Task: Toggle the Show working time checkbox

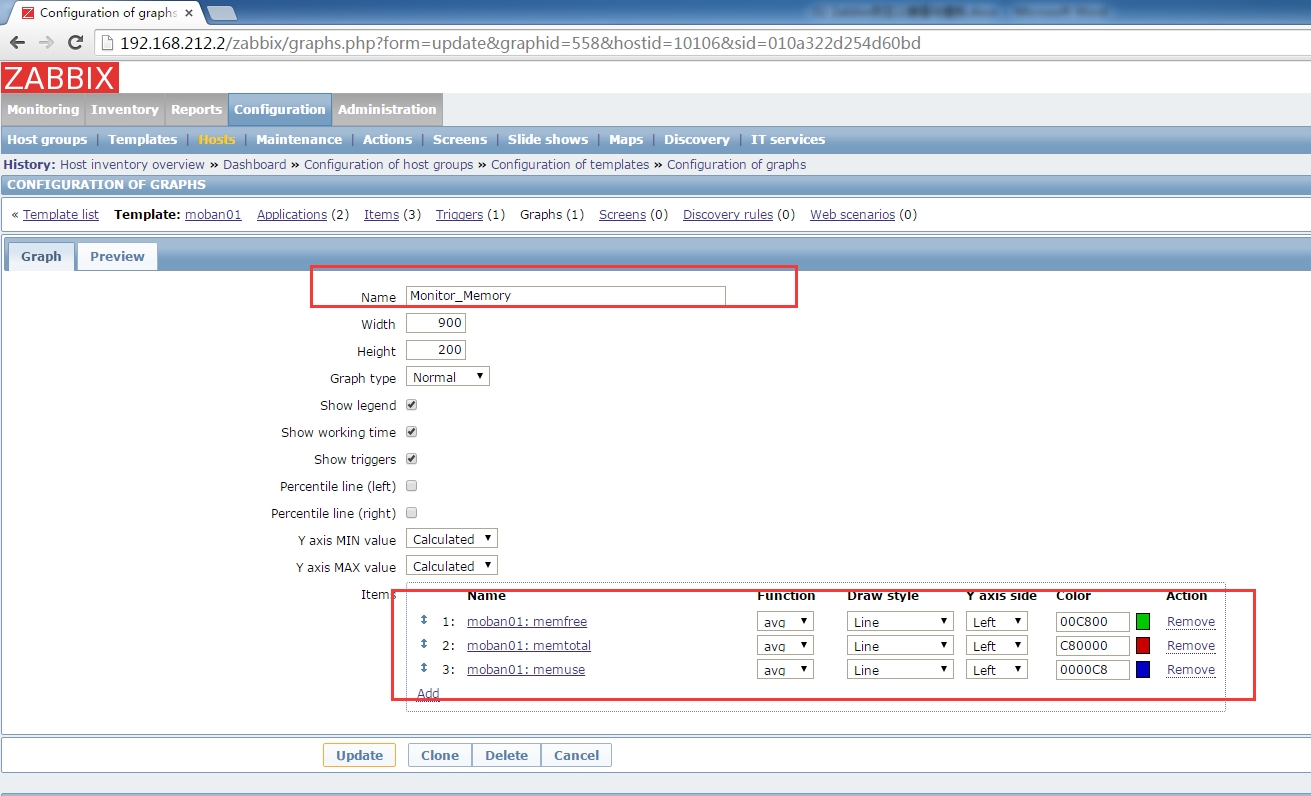Action: 411,432
